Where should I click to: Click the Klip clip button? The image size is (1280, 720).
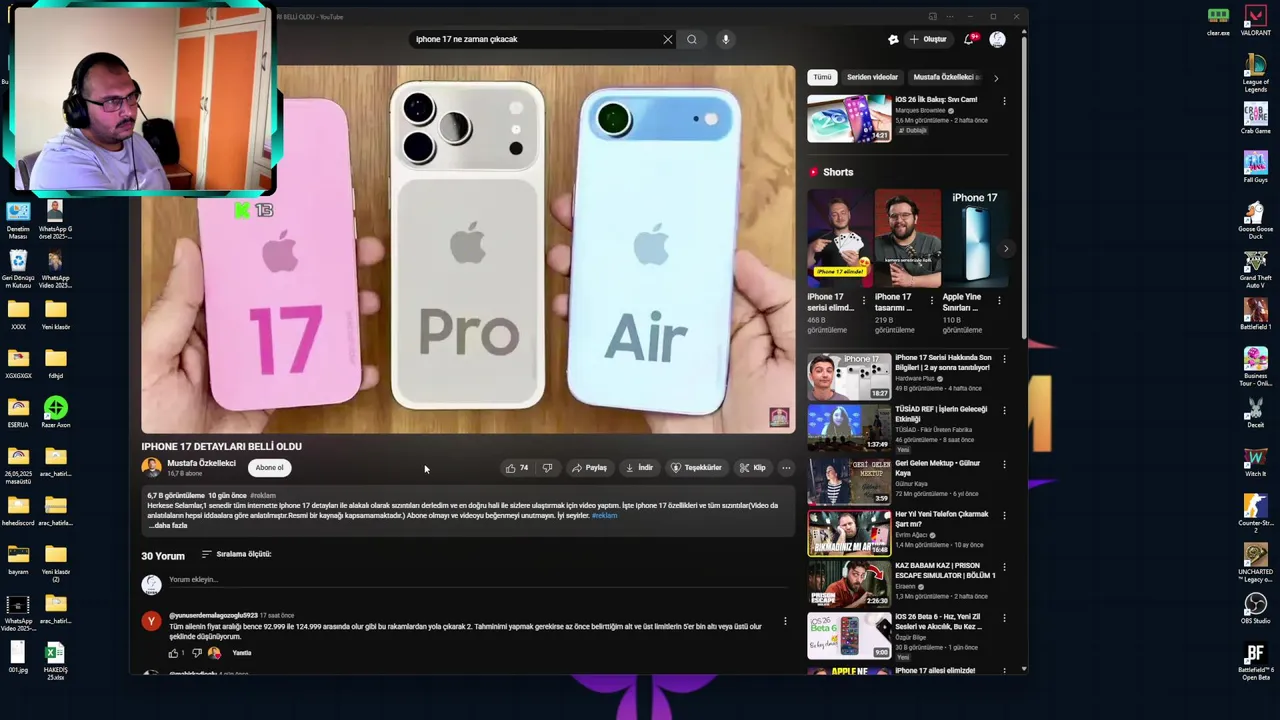[752, 468]
